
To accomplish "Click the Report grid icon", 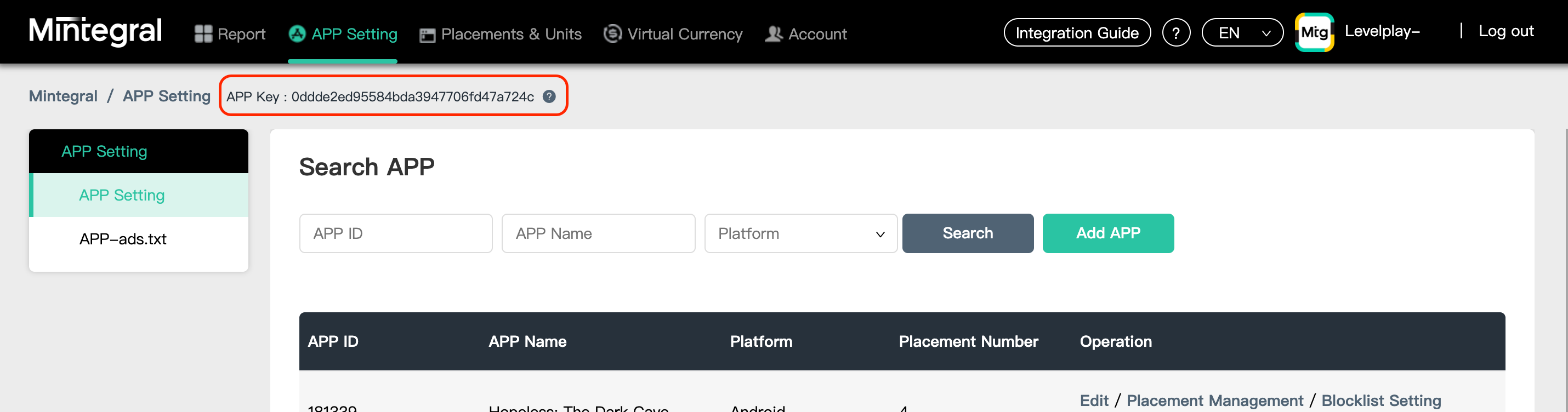I will point(203,34).
